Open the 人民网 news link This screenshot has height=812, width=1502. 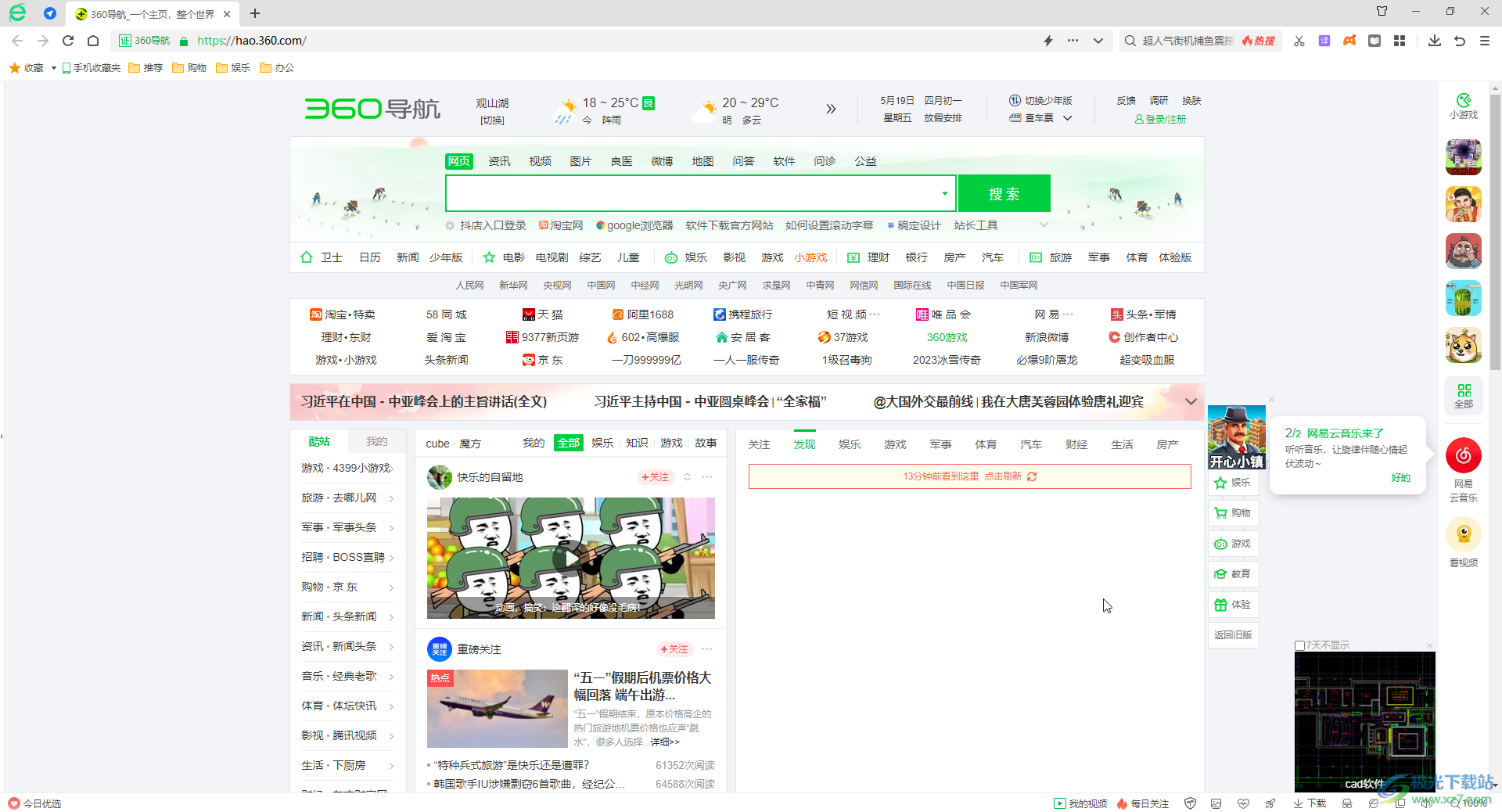[x=470, y=286]
